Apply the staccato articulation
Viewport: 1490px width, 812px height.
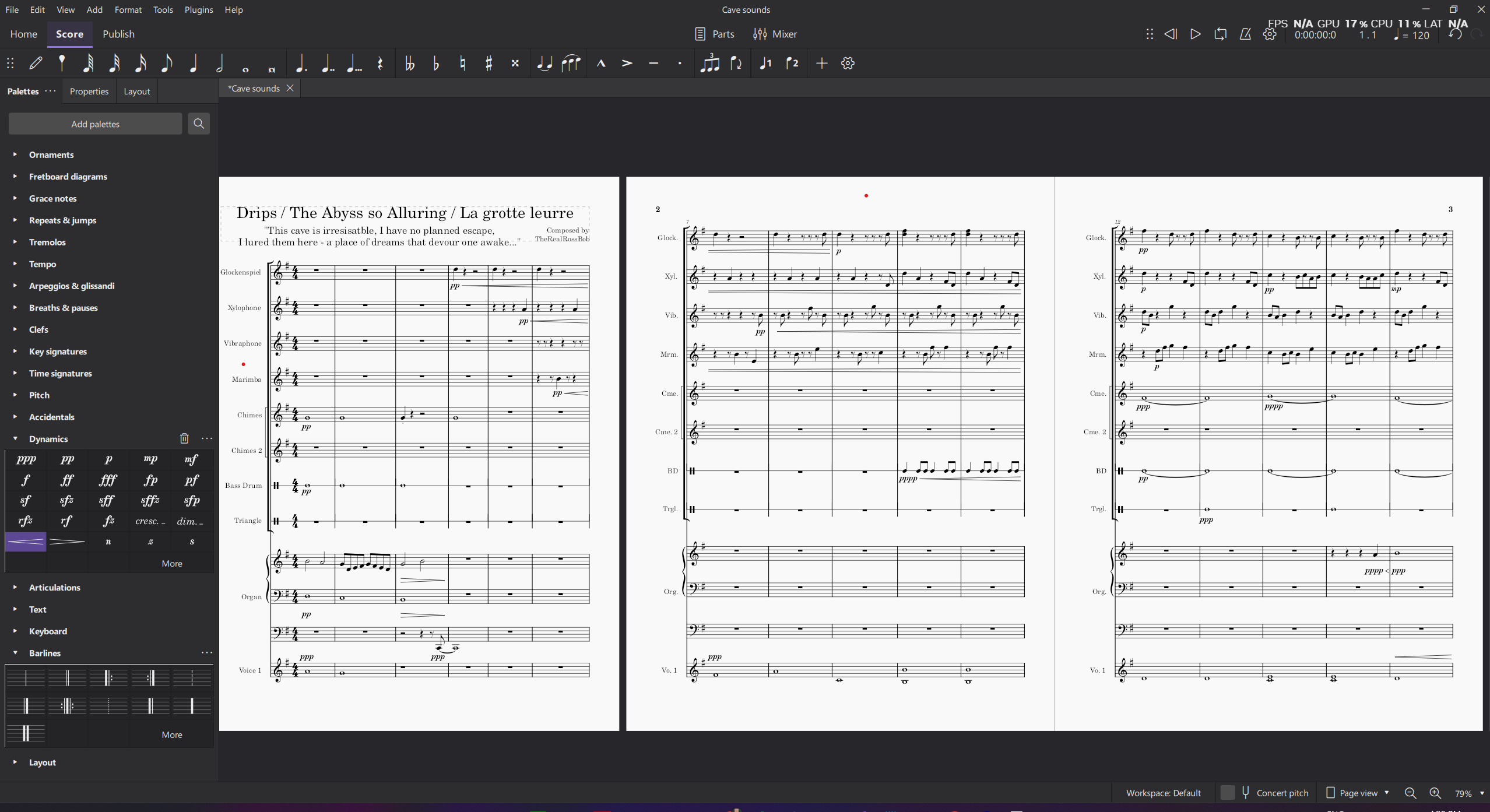[x=680, y=63]
